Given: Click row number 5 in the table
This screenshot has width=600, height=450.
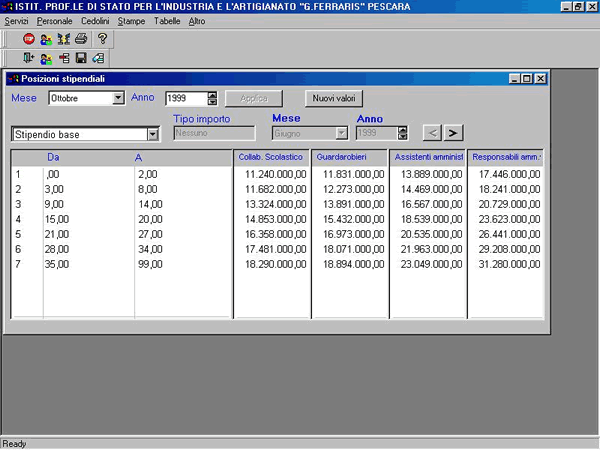Looking at the screenshot, I should 18,234.
